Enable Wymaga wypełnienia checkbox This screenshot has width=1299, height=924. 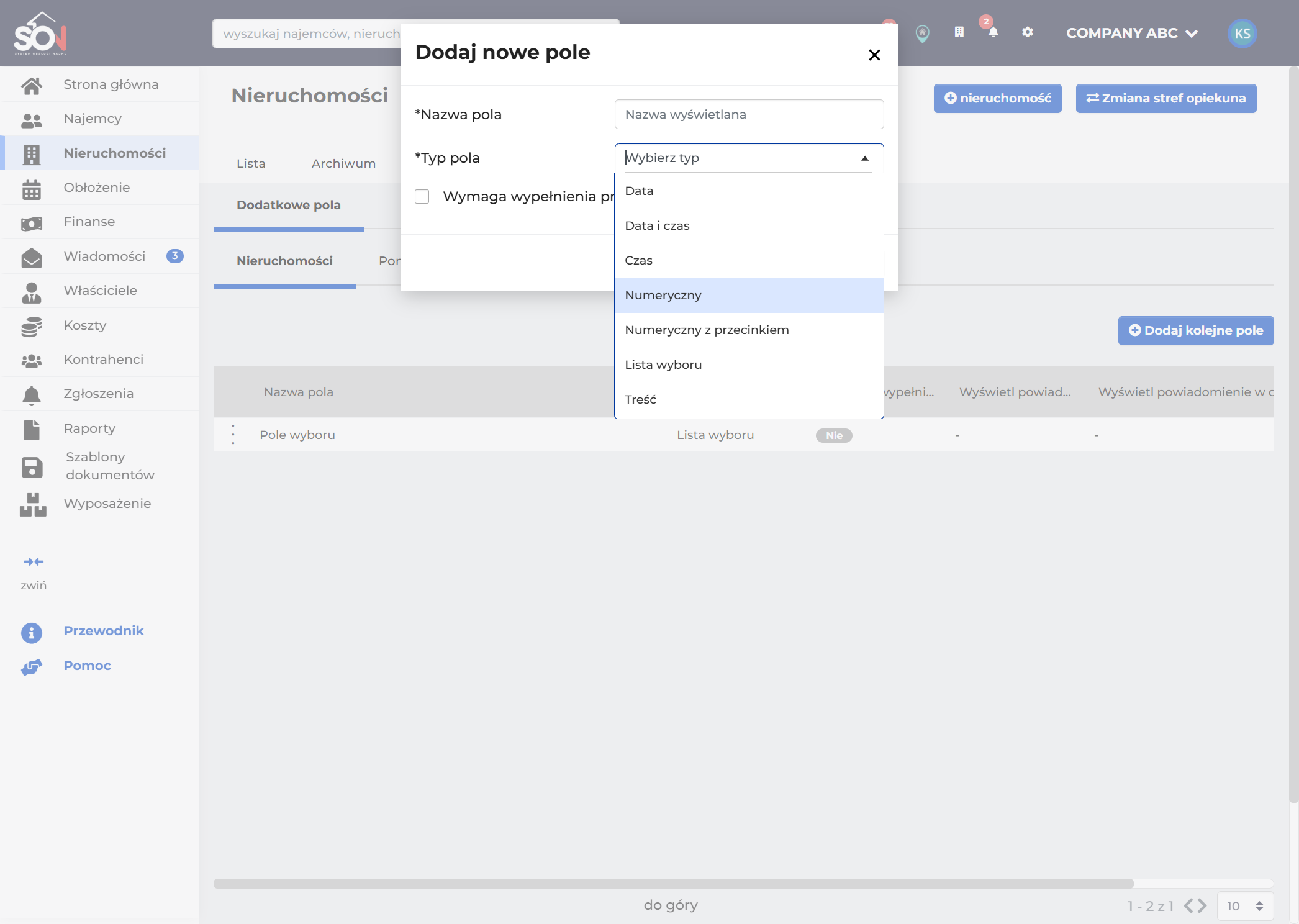coord(422,196)
